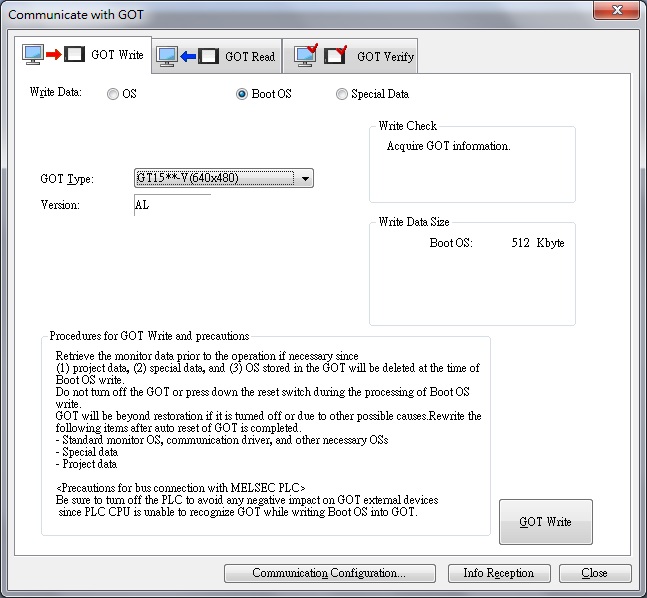Click the Close button at bottom right
The height and width of the screenshot is (598, 647).
pyautogui.click(x=594, y=573)
